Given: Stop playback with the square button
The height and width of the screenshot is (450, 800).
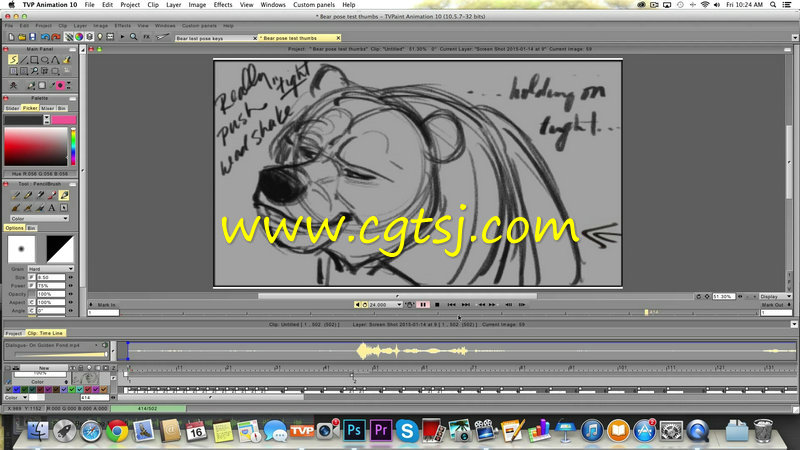Looking at the screenshot, I should click(x=437, y=305).
